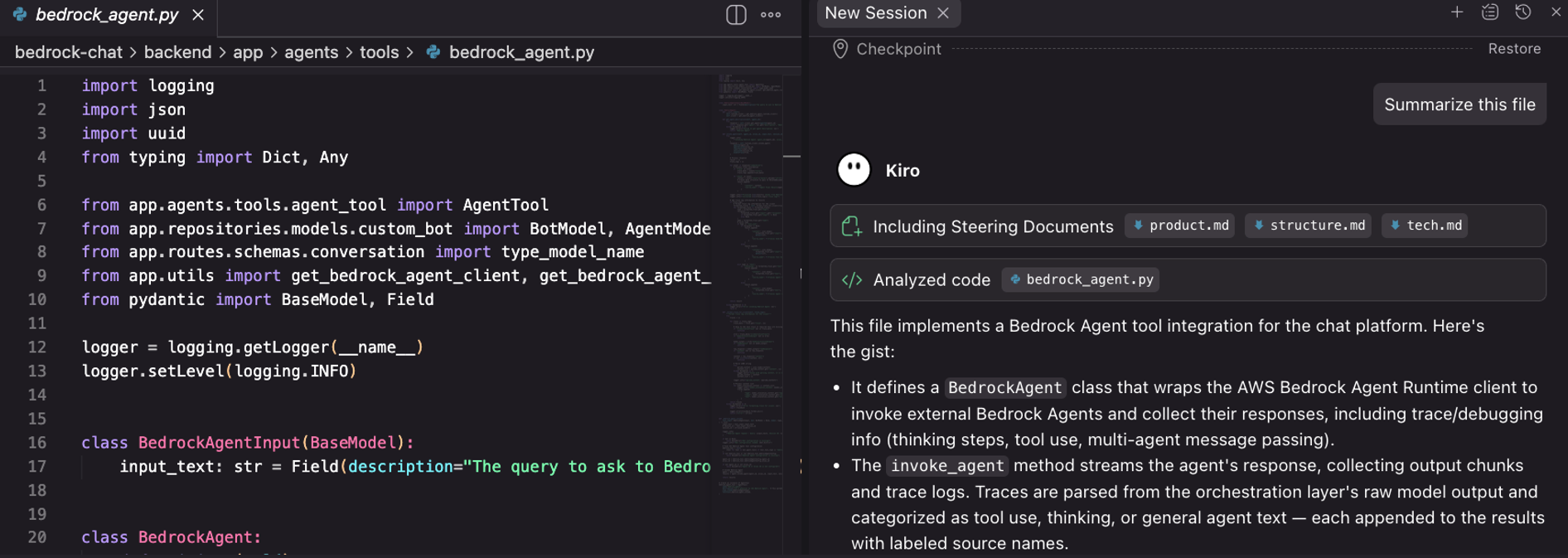Open session history clock icon
Screen dimensions: 1568x558
(1522, 12)
